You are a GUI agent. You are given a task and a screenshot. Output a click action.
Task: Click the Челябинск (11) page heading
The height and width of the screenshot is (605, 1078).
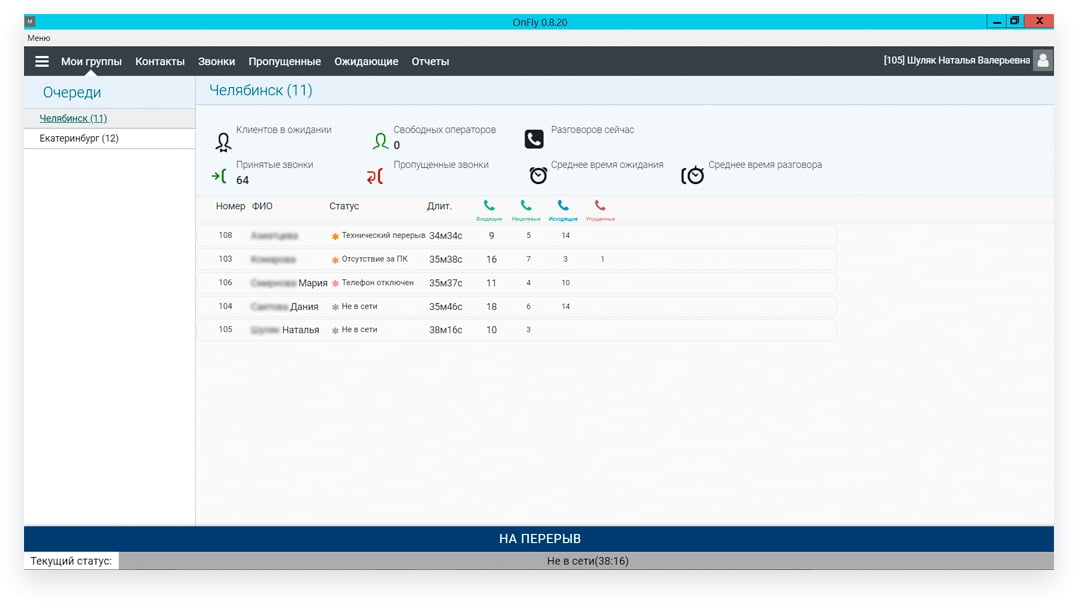click(261, 90)
